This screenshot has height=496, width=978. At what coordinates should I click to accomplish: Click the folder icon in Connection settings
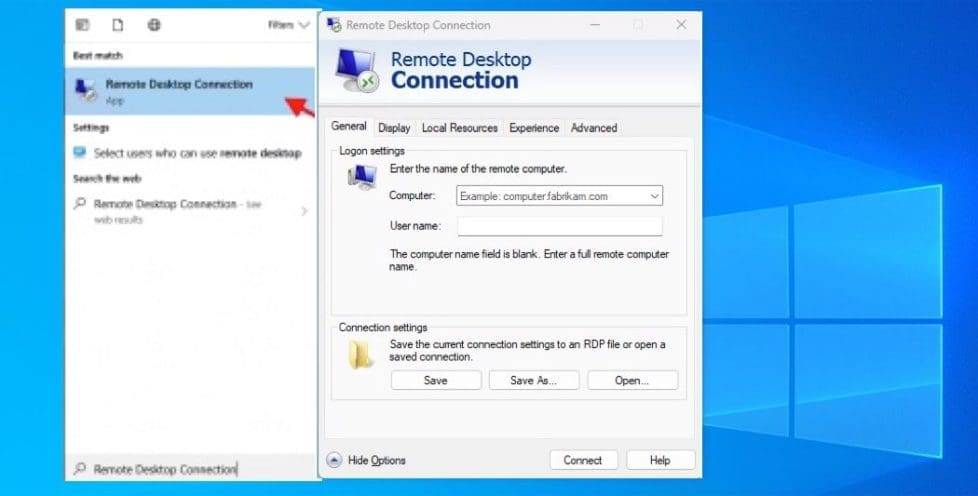361,354
